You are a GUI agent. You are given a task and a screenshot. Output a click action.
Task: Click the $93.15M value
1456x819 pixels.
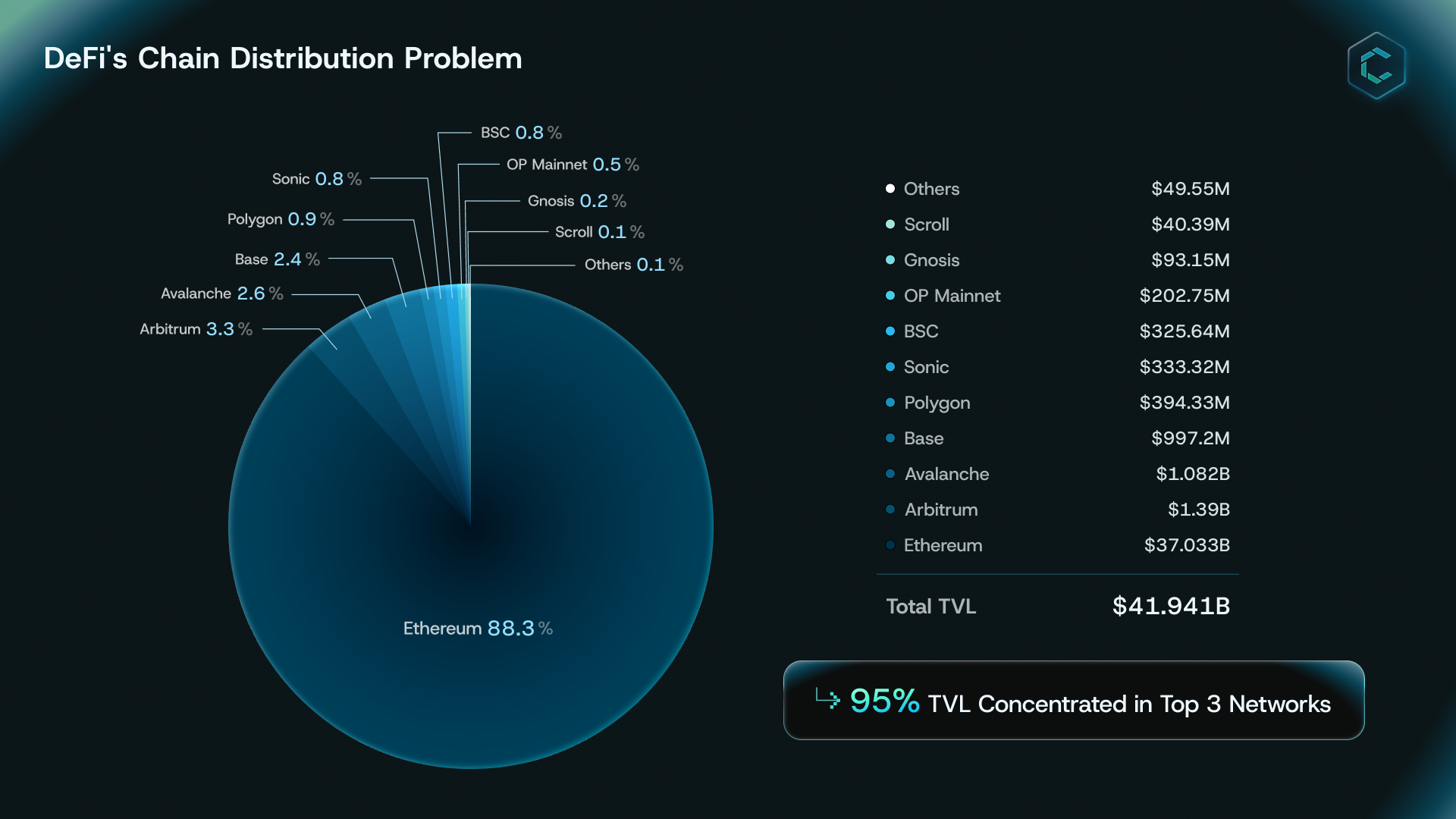tap(1191, 259)
